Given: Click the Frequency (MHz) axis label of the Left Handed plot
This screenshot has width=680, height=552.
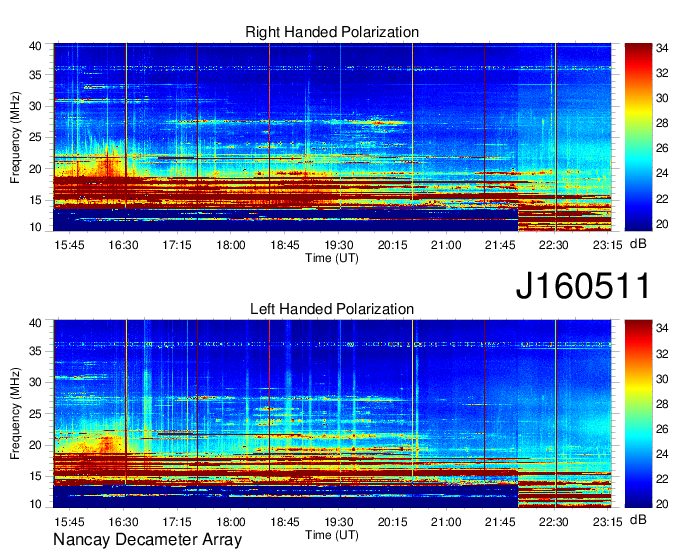Looking at the screenshot, I should tap(15, 414).
